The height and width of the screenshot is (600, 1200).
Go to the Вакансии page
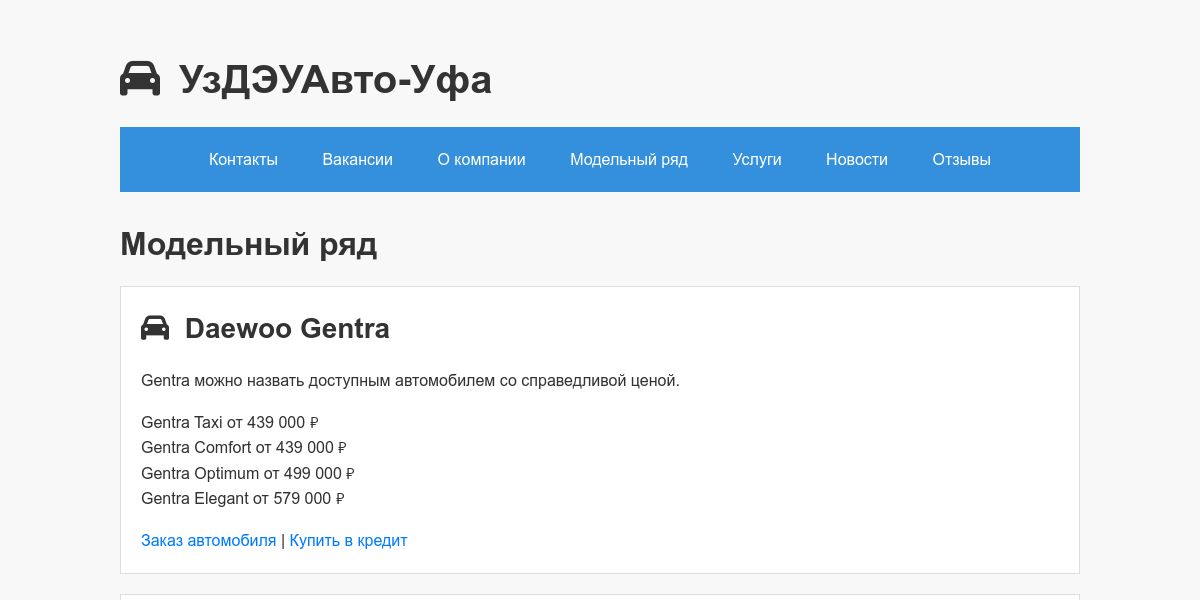point(357,159)
